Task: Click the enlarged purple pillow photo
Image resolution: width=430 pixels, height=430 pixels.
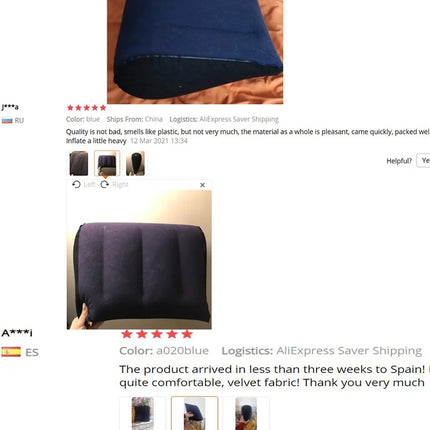Action: point(139,260)
